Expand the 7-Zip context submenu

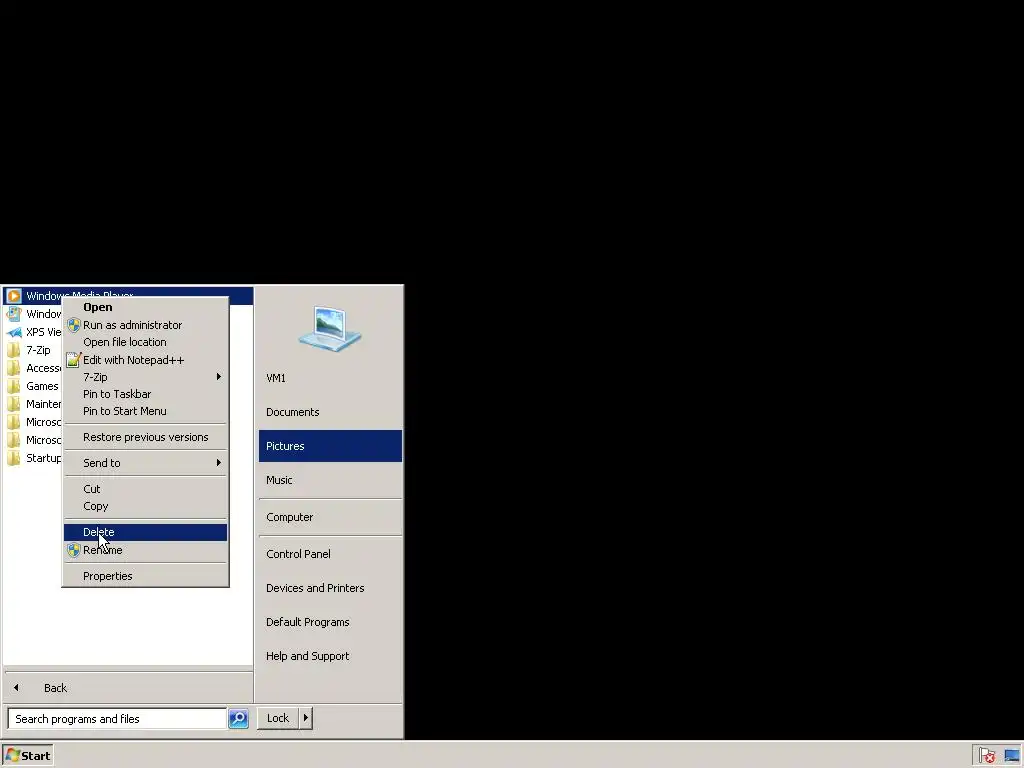145,377
